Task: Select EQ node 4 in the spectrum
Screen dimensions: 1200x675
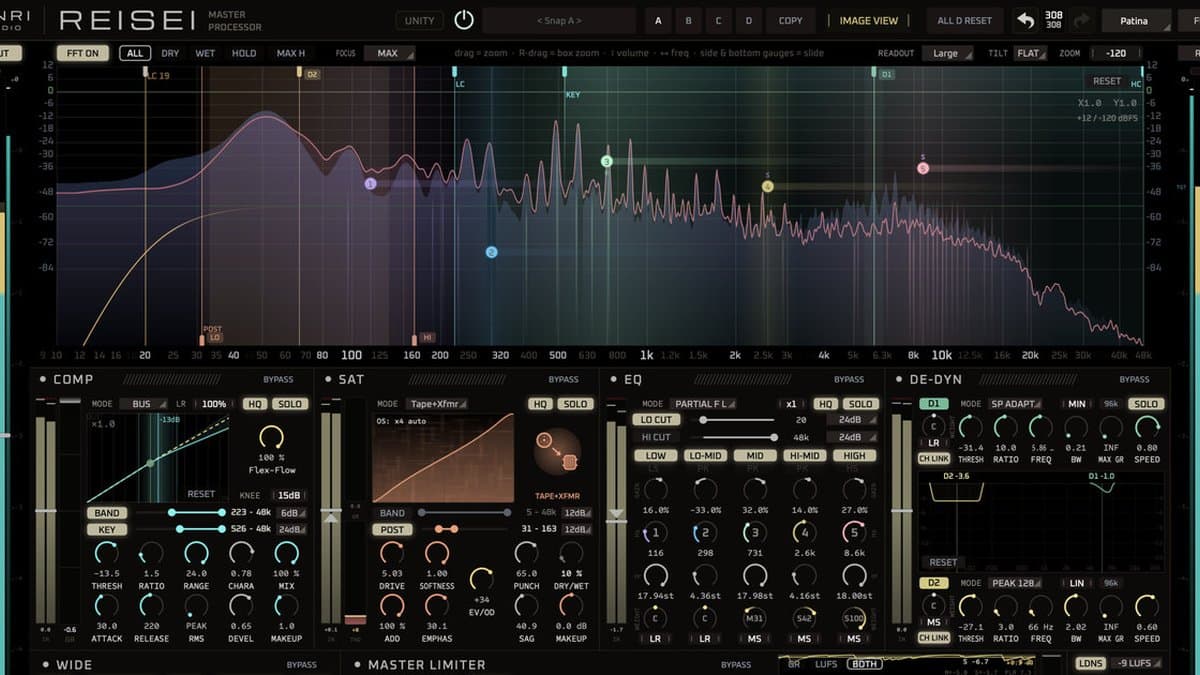Action: [x=768, y=186]
